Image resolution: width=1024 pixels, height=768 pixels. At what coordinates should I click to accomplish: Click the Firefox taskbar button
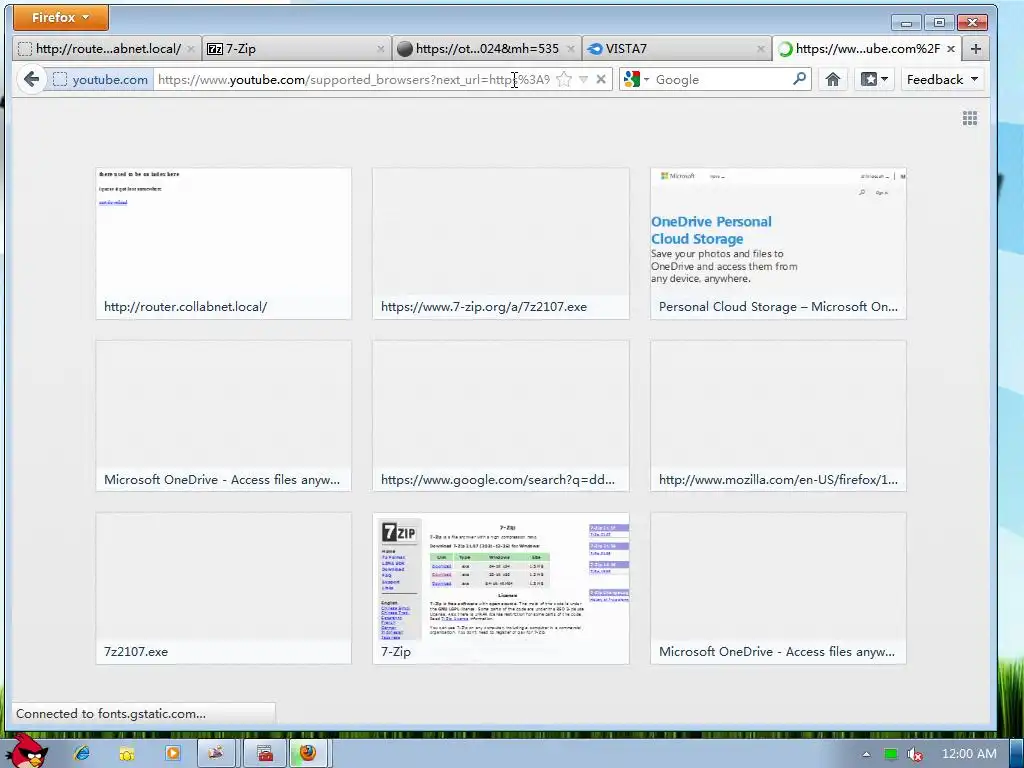[x=309, y=753]
